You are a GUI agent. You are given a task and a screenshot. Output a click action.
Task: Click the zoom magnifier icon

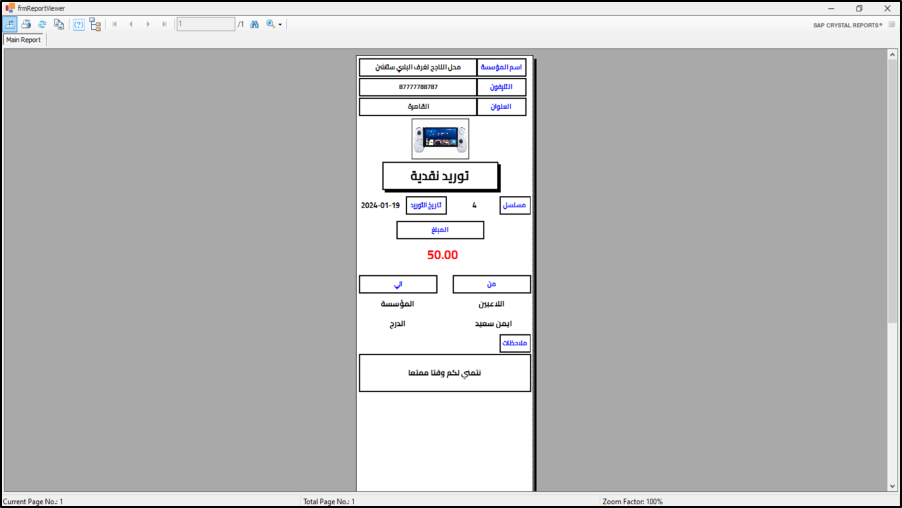(x=270, y=24)
